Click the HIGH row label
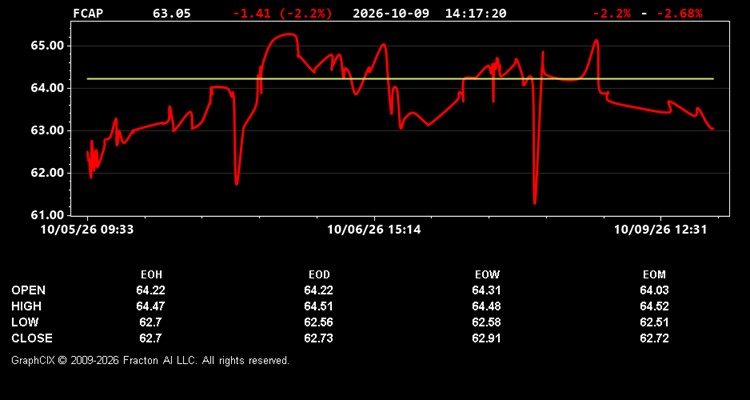 click(26, 306)
